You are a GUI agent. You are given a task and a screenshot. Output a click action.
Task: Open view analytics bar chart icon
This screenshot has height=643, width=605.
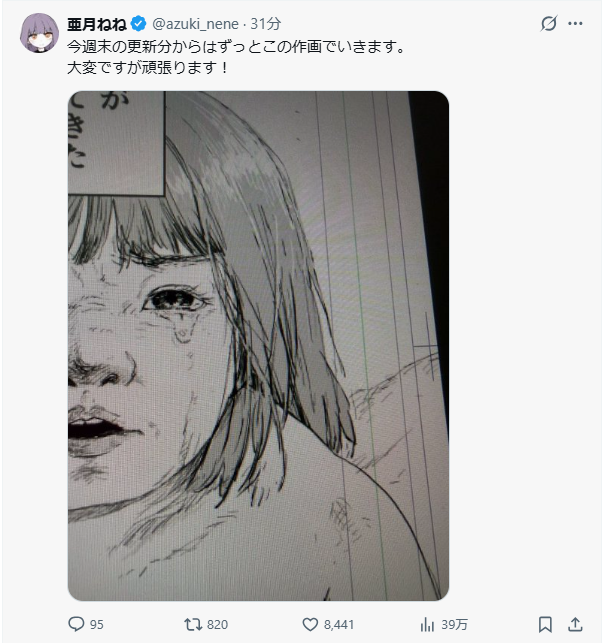click(427, 624)
